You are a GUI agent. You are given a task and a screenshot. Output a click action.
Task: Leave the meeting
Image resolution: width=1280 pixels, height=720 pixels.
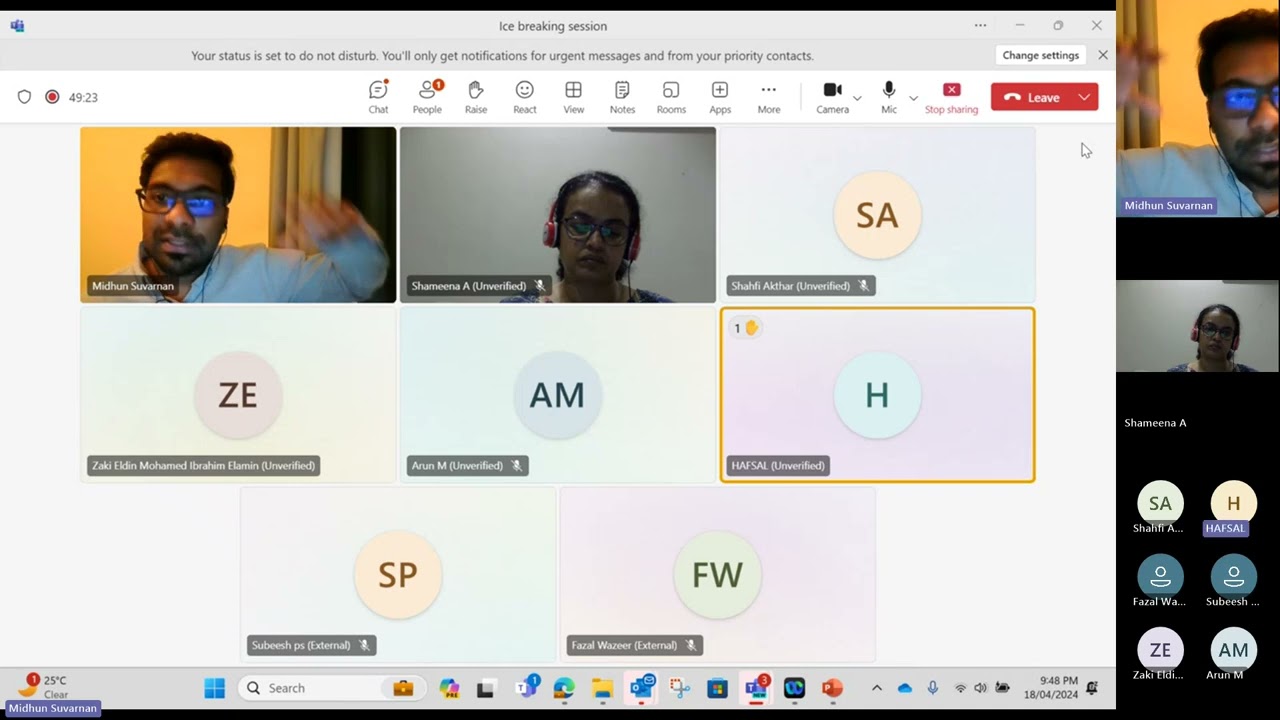tap(1032, 97)
